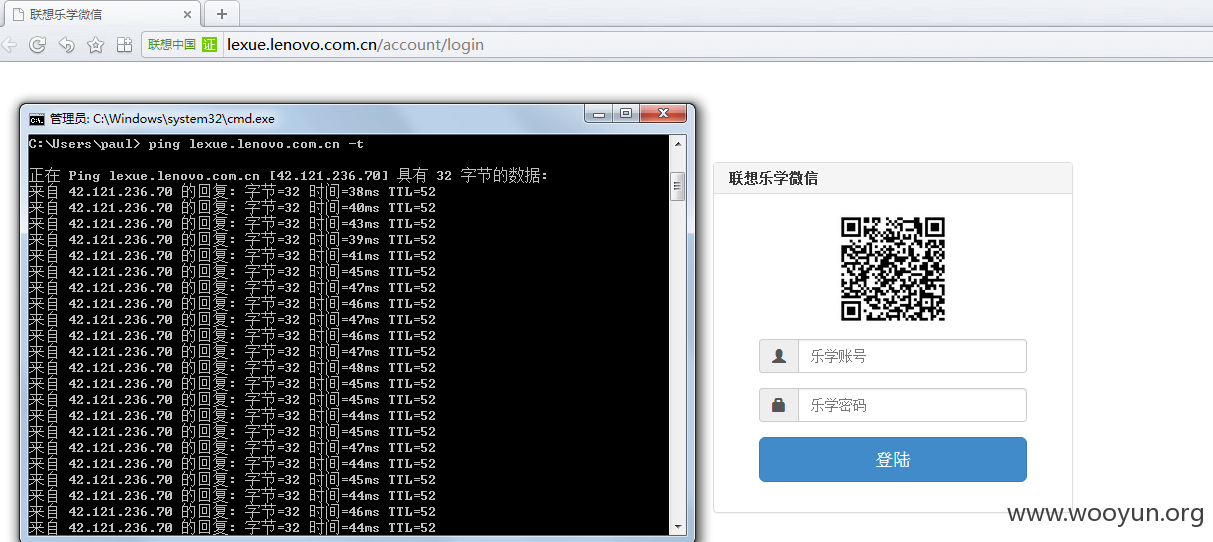Click the green certificate badge in address bar

[209, 45]
